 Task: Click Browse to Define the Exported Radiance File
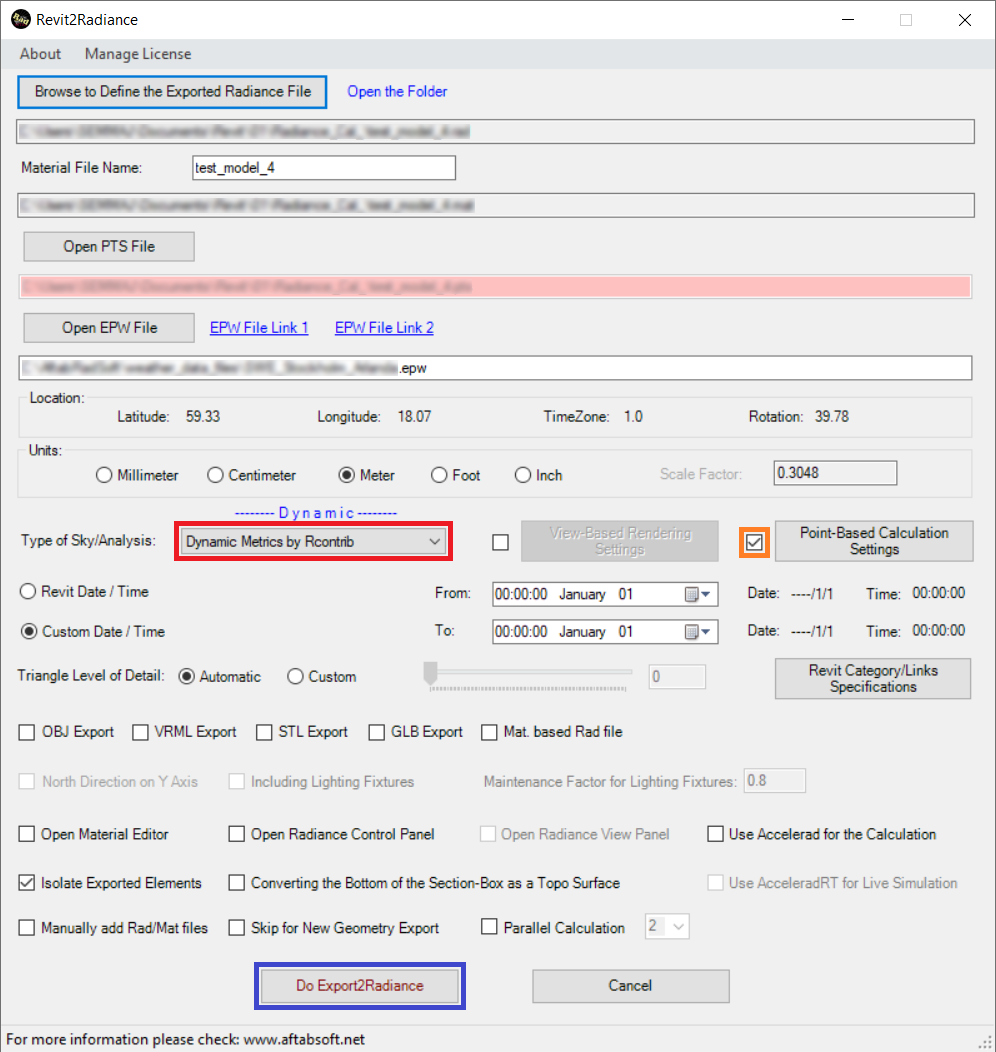pyautogui.click(x=172, y=92)
